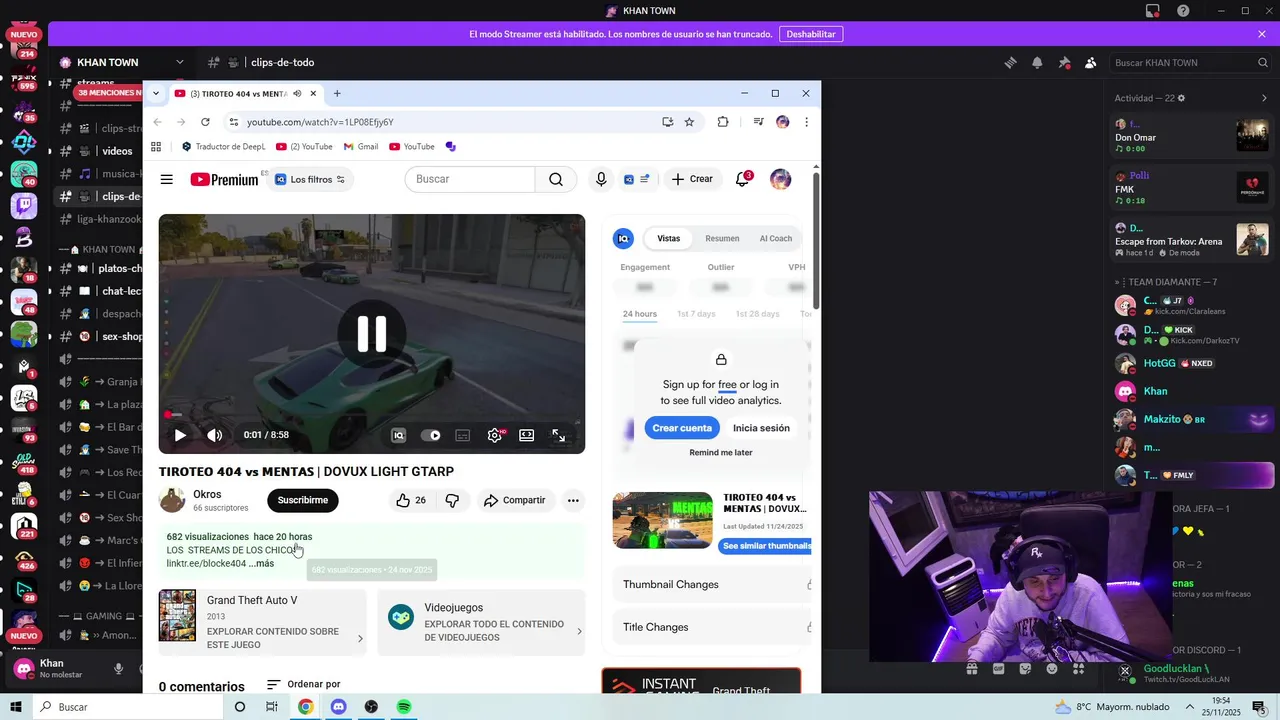This screenshot has height=720, width=1280.
Task: Open the videos channel in Discord
Action: point(117,151)
